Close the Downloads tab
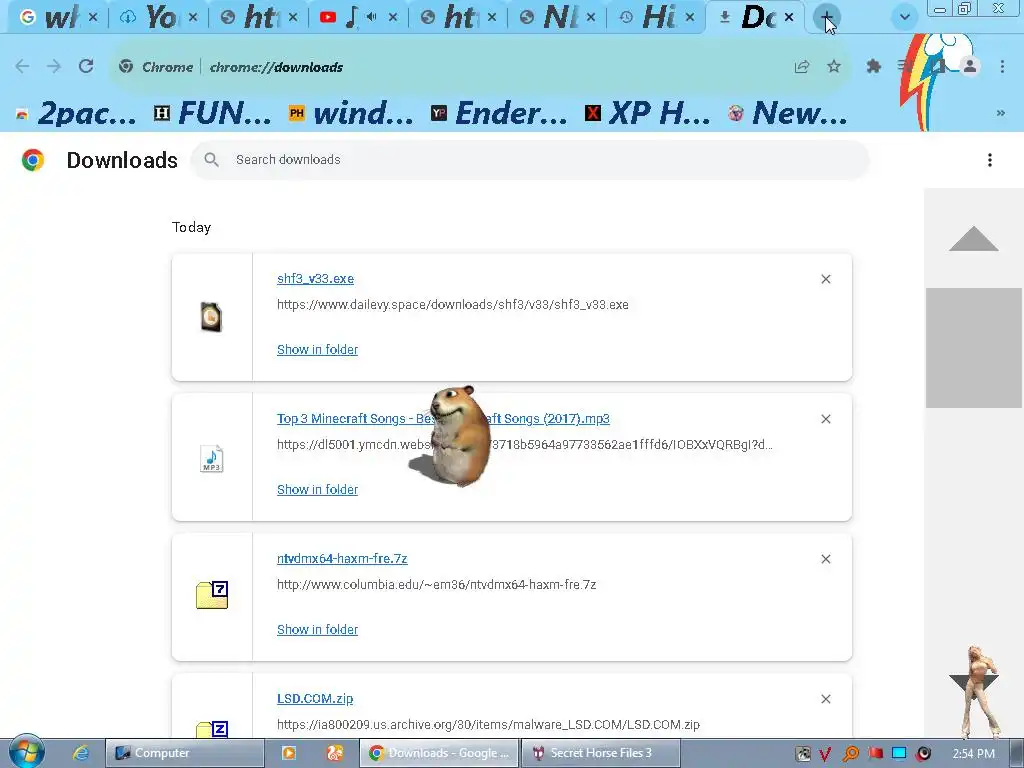Viewport: 1024px width, 768px height. 790,17
